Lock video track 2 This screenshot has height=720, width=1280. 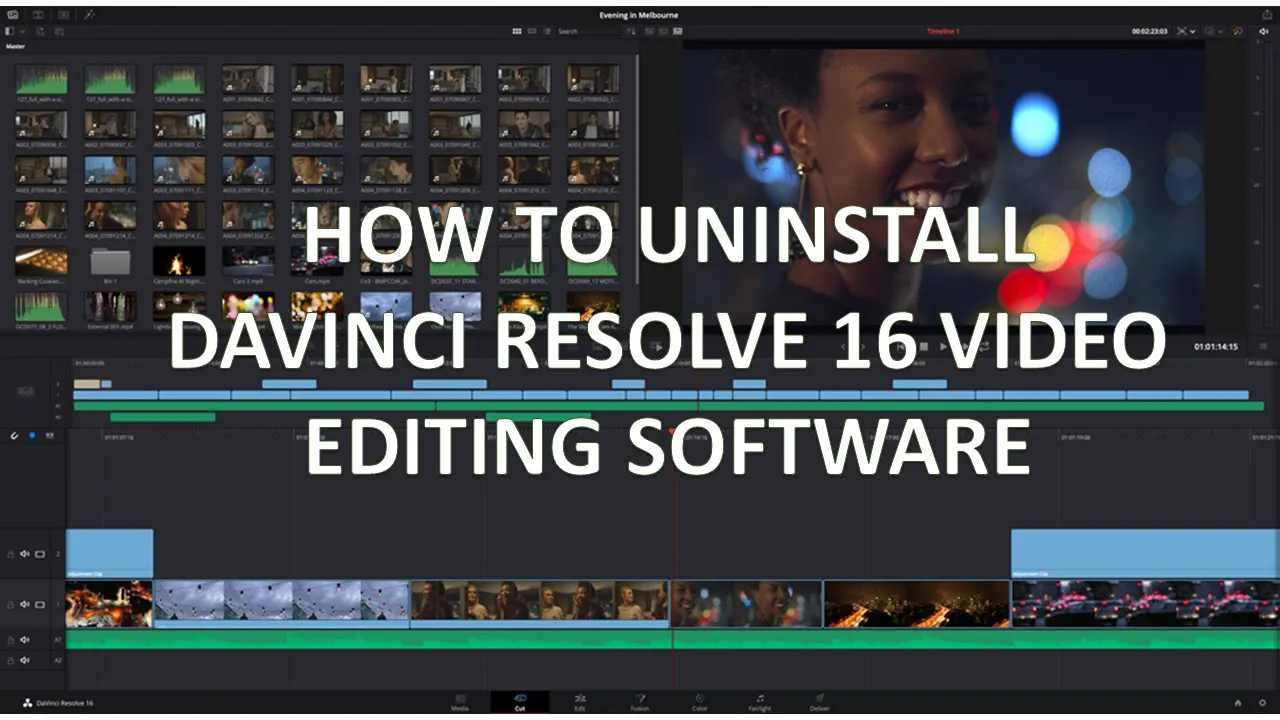pyautogui.click(x=11, y=554)
